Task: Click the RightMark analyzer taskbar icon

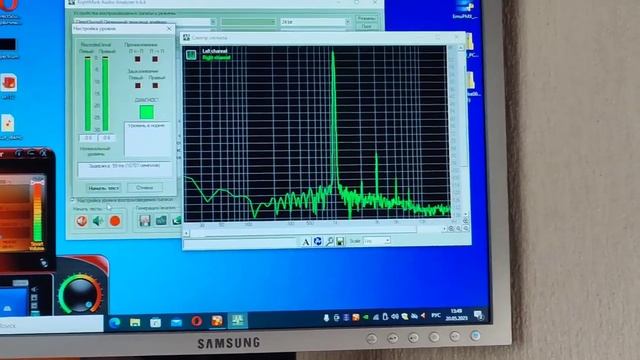Action: pos(238,320)
